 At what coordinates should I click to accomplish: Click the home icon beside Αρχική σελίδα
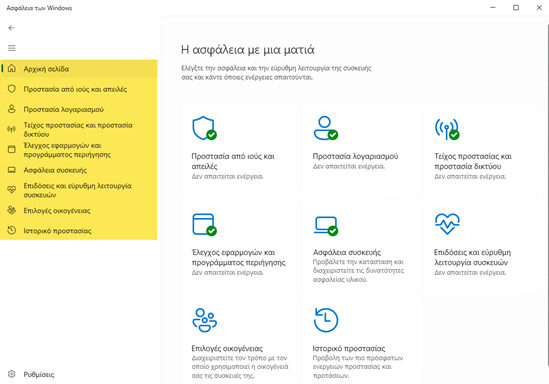click(12, 68)
